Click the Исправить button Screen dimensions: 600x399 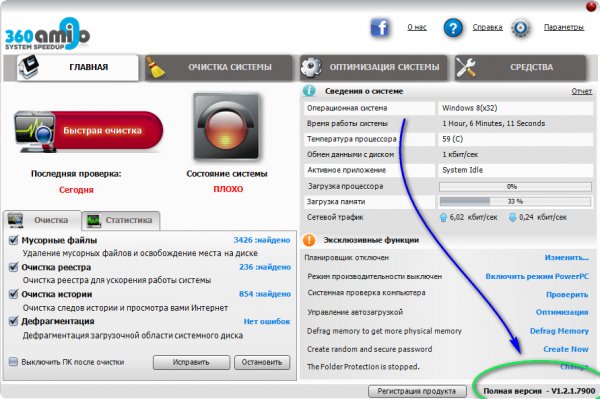[191, 362]
